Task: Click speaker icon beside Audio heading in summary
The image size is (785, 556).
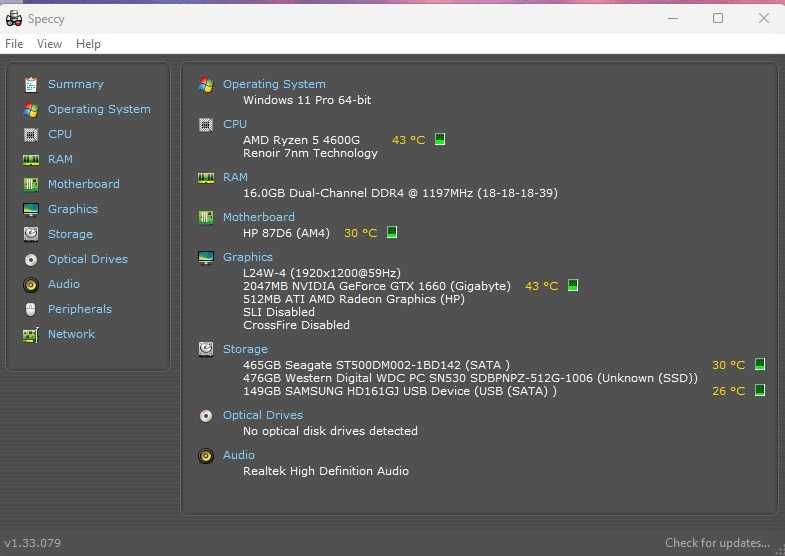Action: [x=206, y=456]
